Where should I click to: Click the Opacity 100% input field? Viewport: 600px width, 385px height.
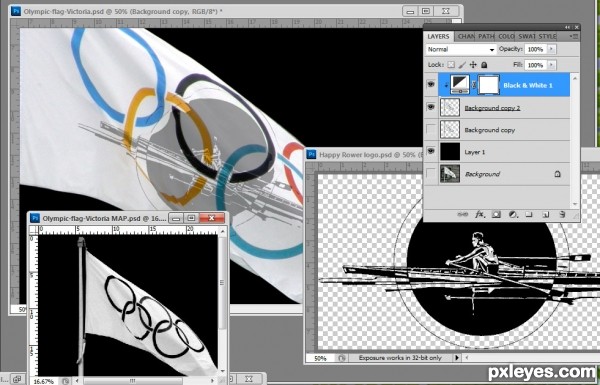point(536,49)
